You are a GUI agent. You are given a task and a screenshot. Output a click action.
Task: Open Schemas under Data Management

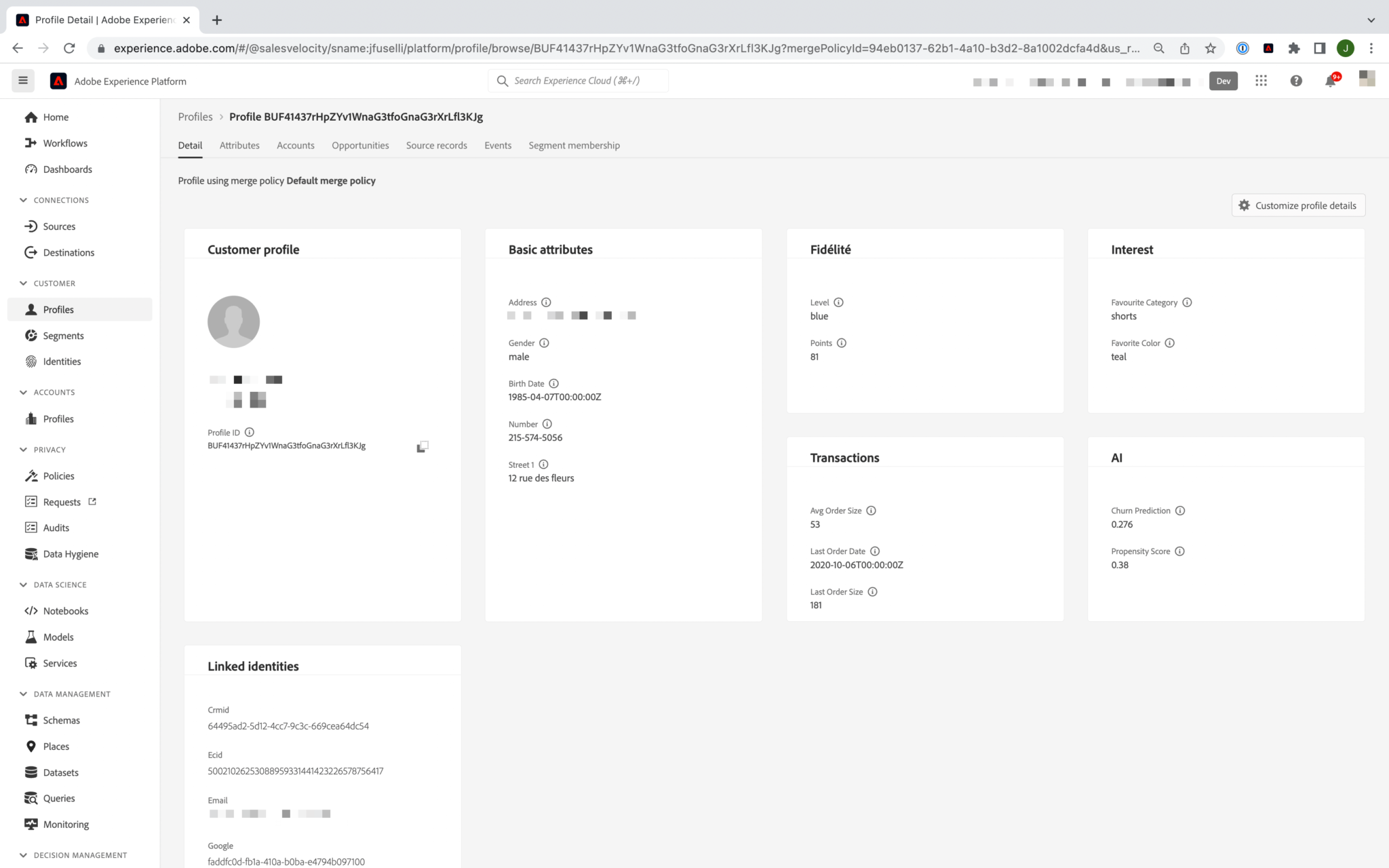tap(61, 719)
